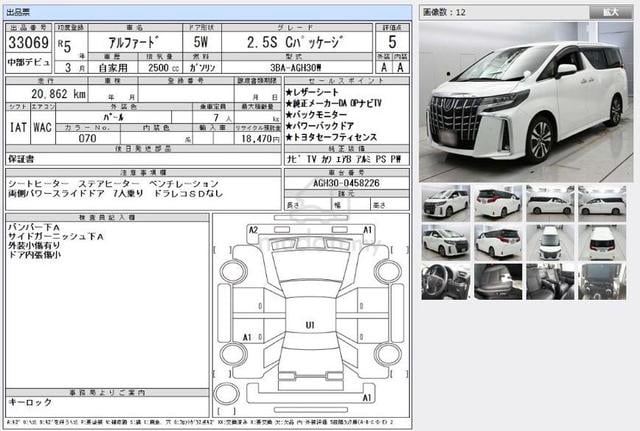Select the left side profile thumbnail
The width and height of the screenshot is (640, 431).
click(x=550, y=203)
